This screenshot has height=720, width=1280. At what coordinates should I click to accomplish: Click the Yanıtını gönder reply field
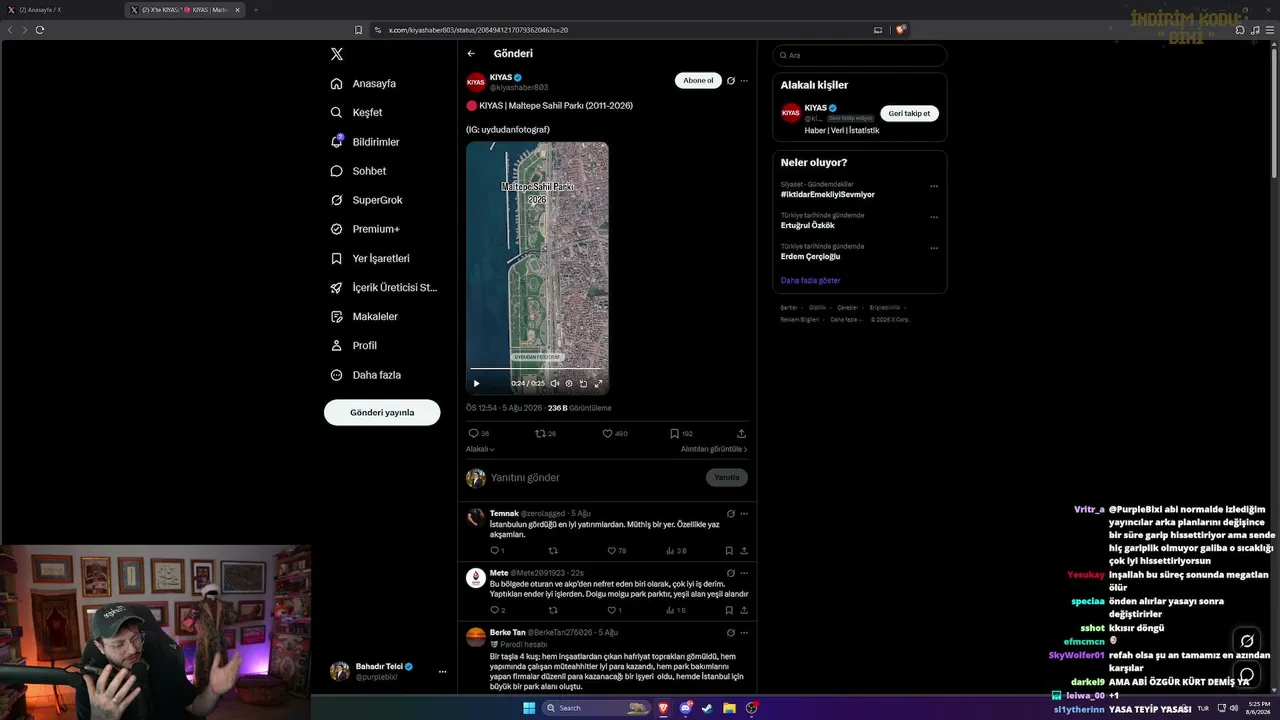(595, 478)
